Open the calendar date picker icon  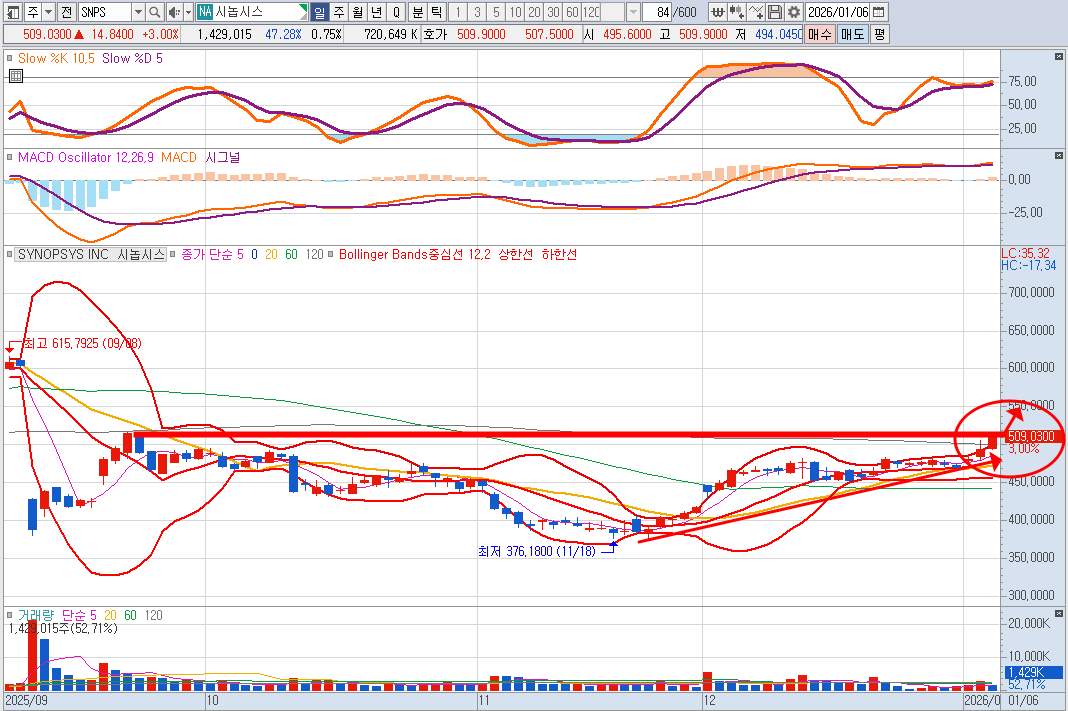pyautogui.click(x=878, y=12)
